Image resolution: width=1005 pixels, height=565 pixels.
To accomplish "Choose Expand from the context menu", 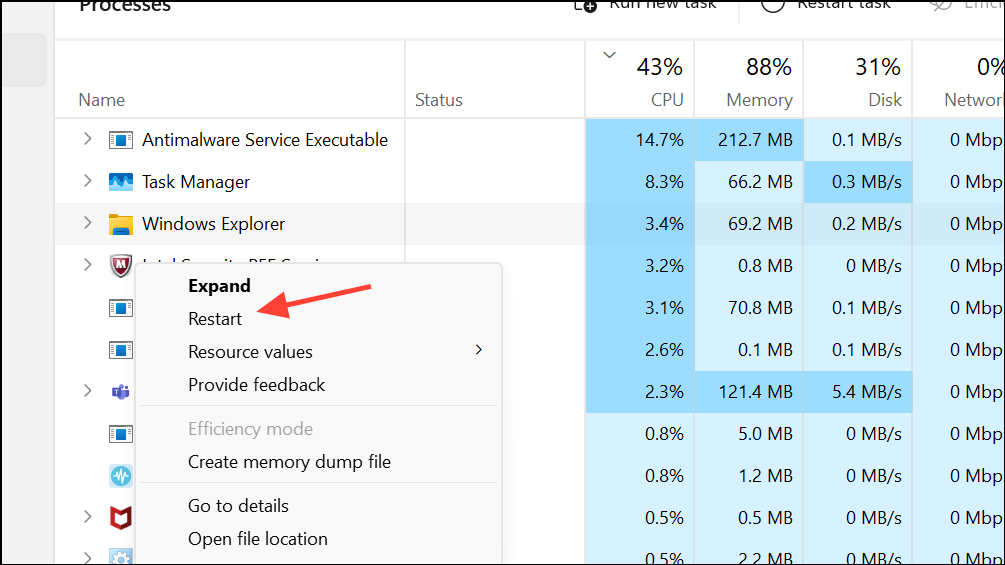I will (x=219, y=286).
